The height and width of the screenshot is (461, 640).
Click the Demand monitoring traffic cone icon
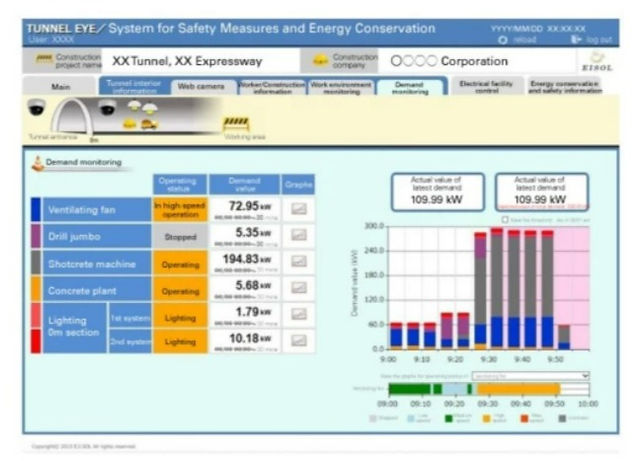pos(38,163)
